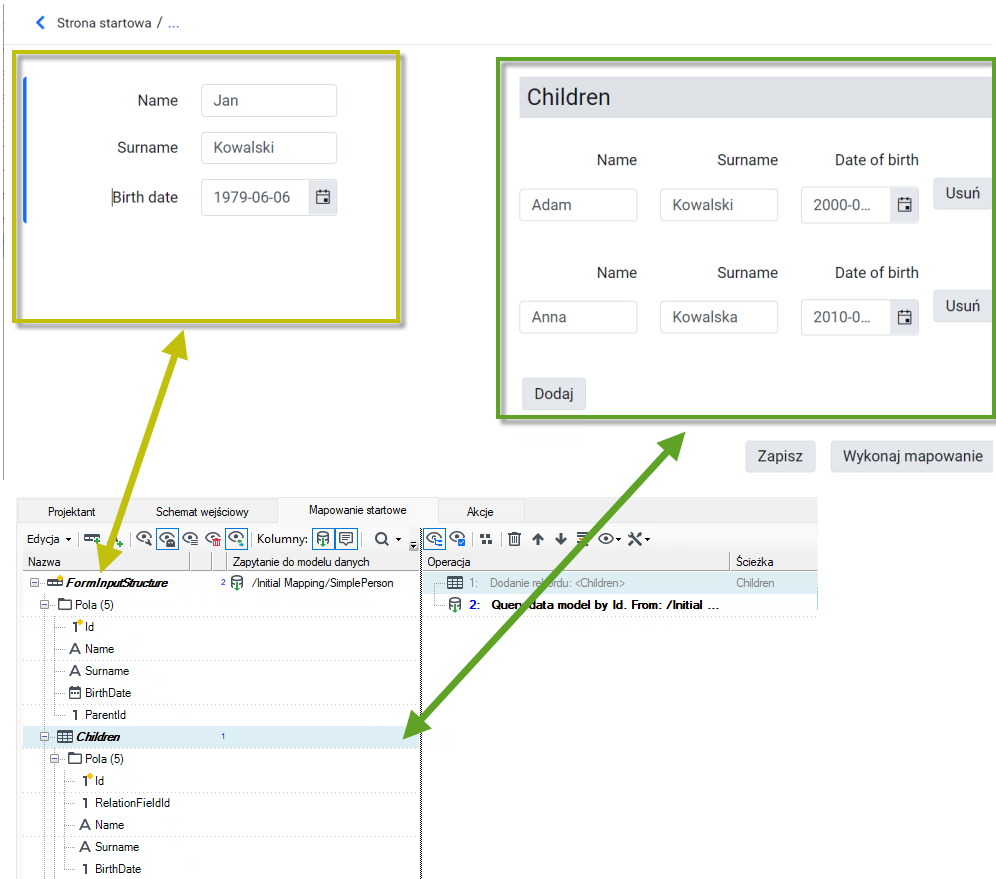This screenshot has width=996, height=879.
Task: Collapse Pola (5) under FormInputStructure
Action: coord(44,605)
